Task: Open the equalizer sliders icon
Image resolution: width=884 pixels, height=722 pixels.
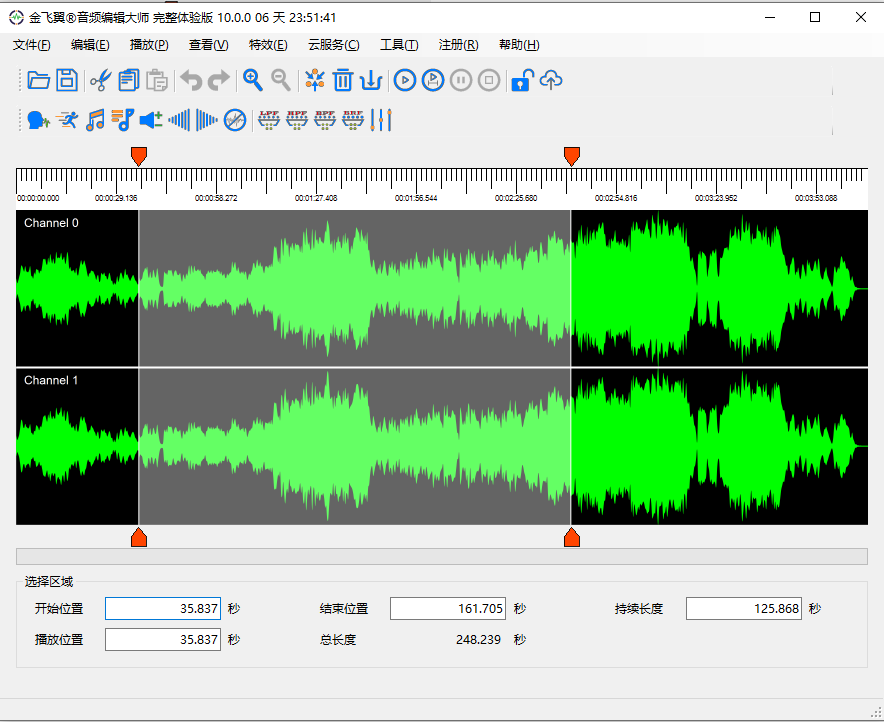Action: 381,121
